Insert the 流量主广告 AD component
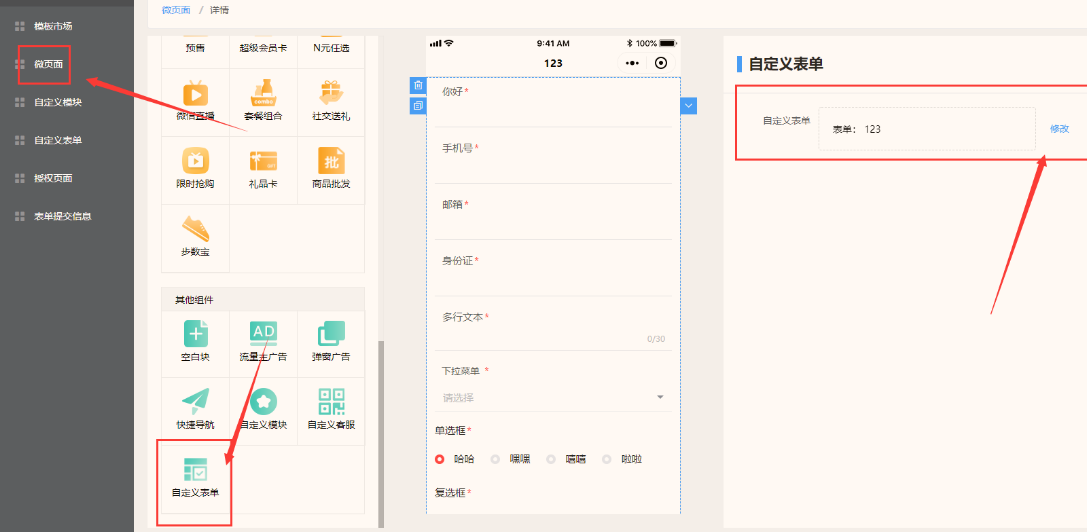The image size is (1087, 532). tap(263, 343)
